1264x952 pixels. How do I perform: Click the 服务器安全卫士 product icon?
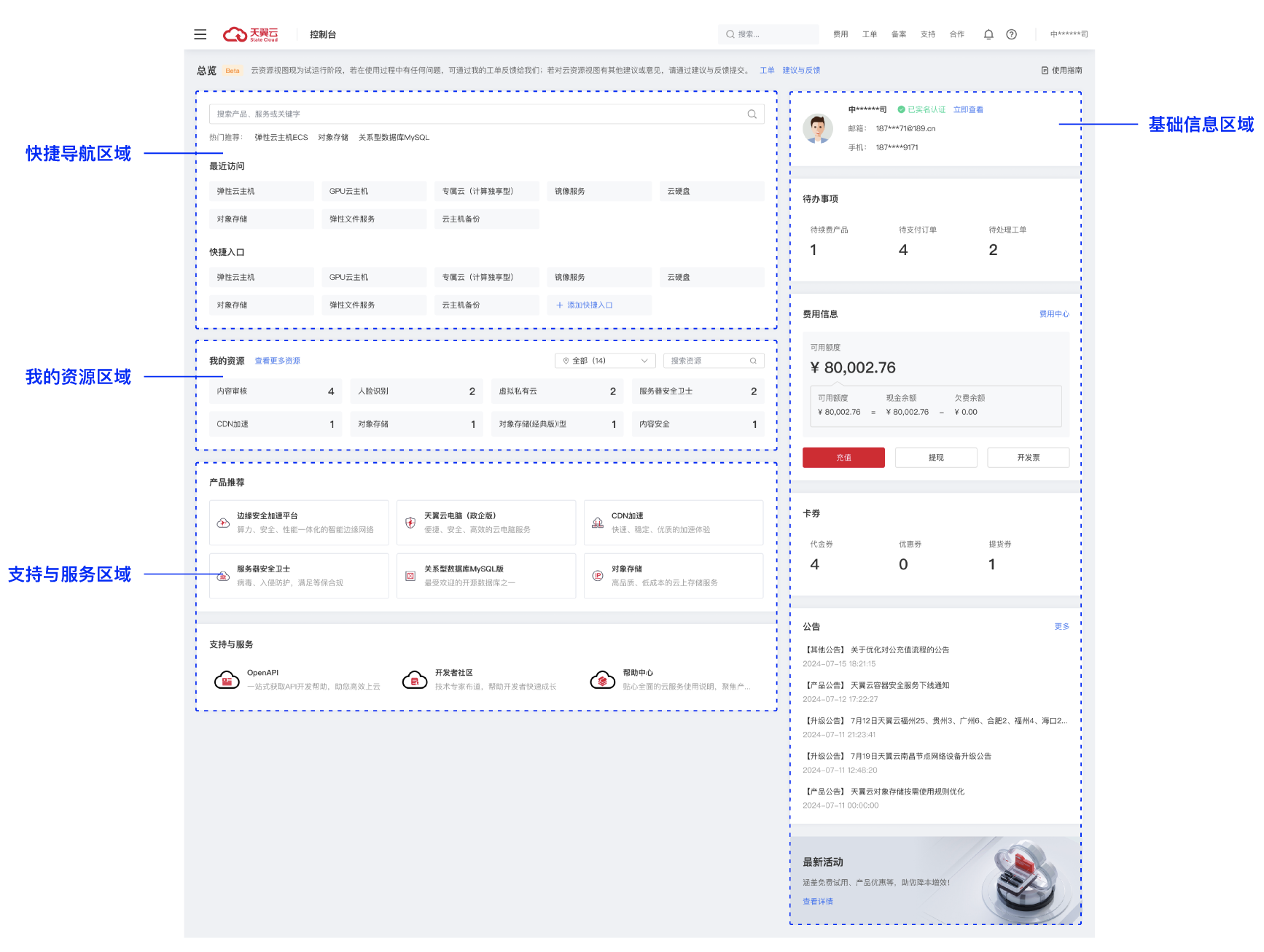point(224,576)
